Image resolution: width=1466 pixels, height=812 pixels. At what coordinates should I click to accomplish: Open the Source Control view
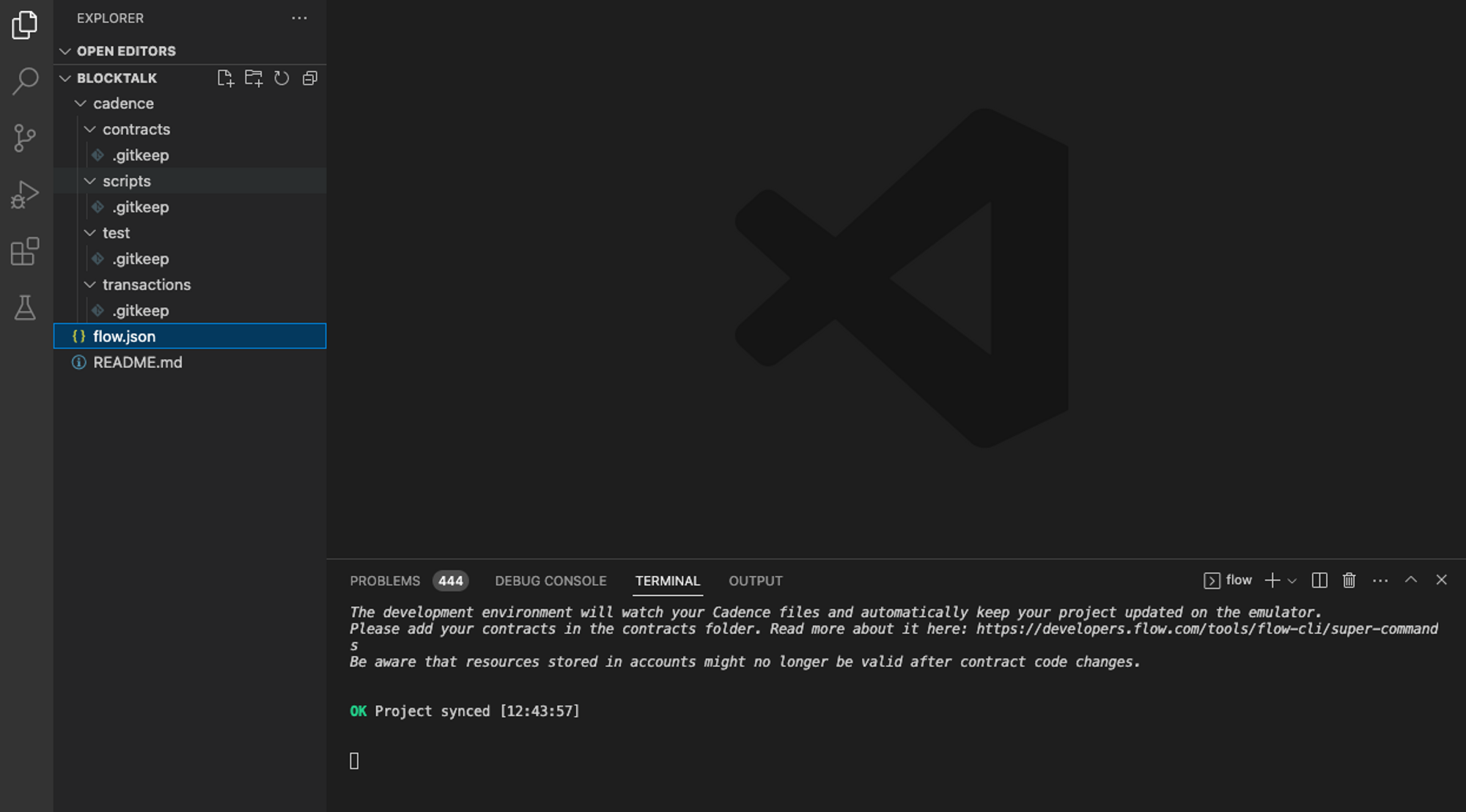25,138
